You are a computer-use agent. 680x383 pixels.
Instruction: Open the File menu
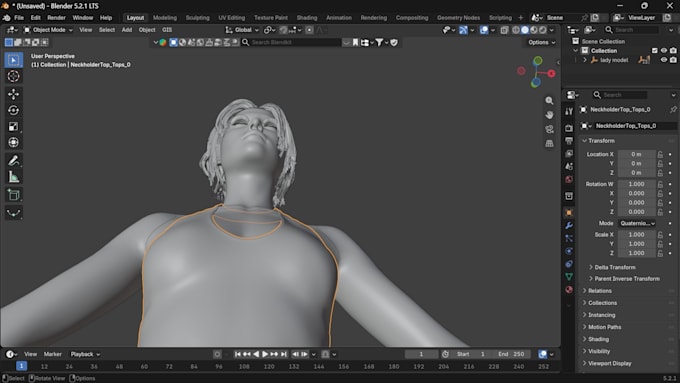pyautogui.click(x=19, y=18)
